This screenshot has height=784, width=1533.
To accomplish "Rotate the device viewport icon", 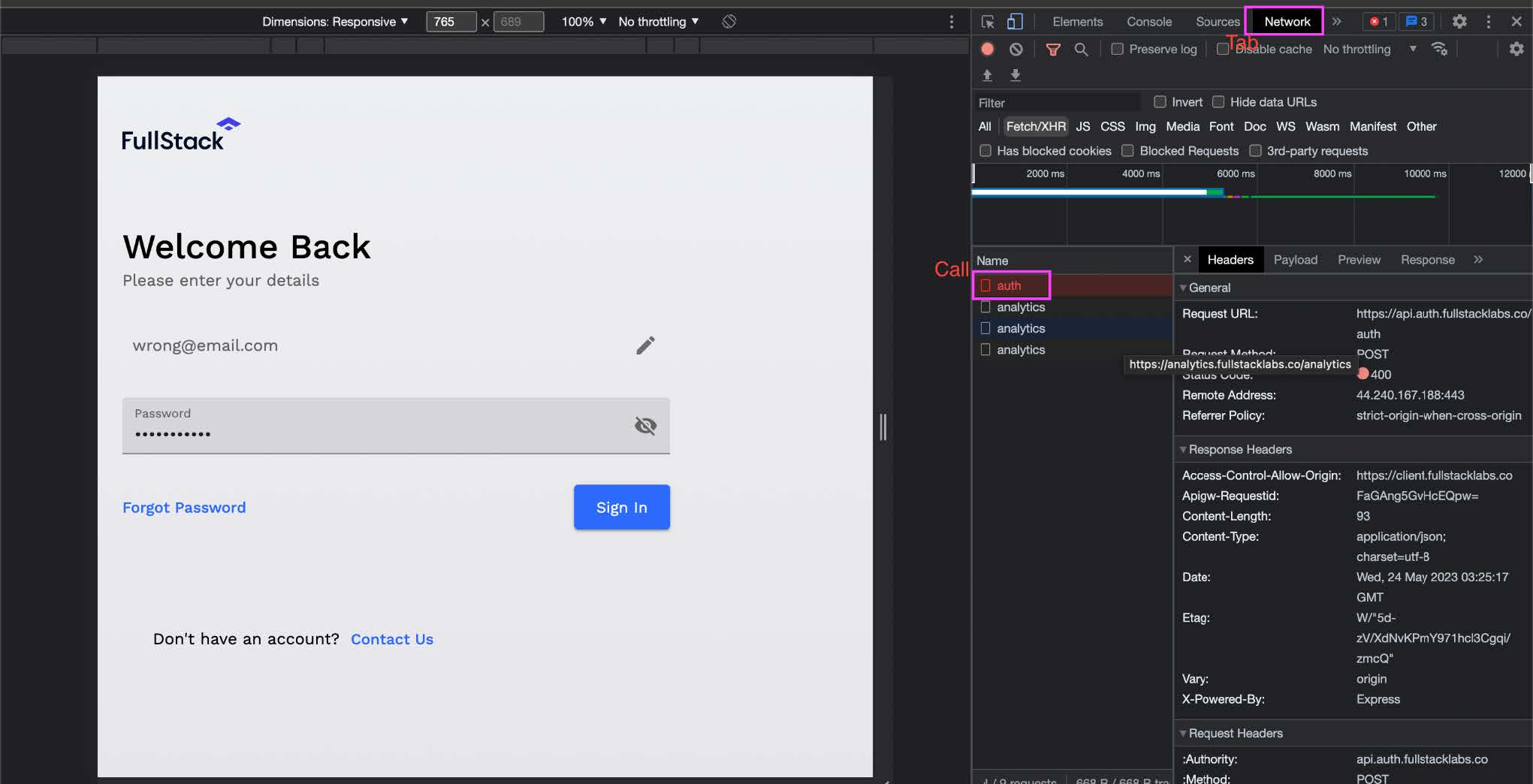I will pyautogui.click(x=729, y=22).
